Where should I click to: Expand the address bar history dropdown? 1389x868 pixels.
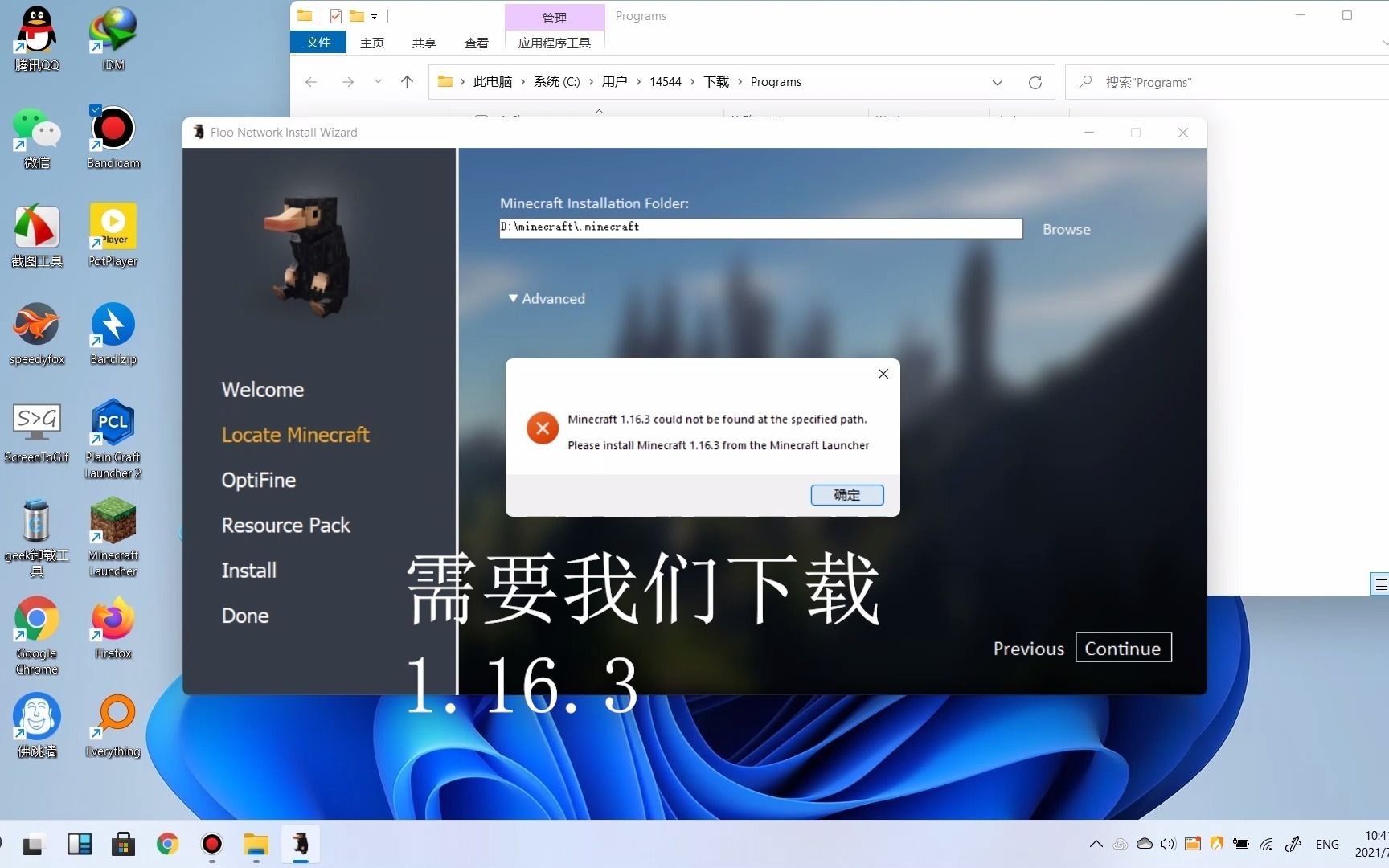[x=998, y=82]
